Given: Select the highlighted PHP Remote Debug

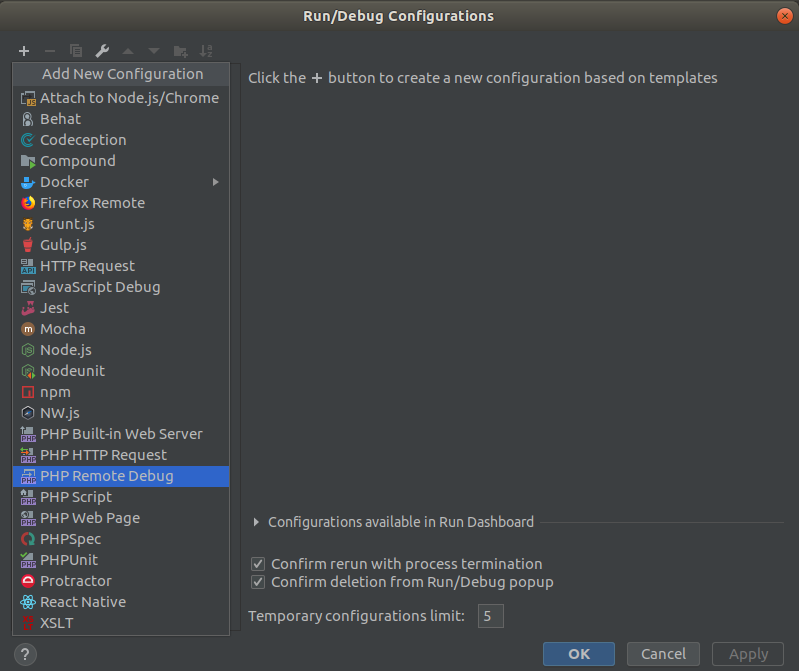Looking at the screenshot, I should (121, 476).
